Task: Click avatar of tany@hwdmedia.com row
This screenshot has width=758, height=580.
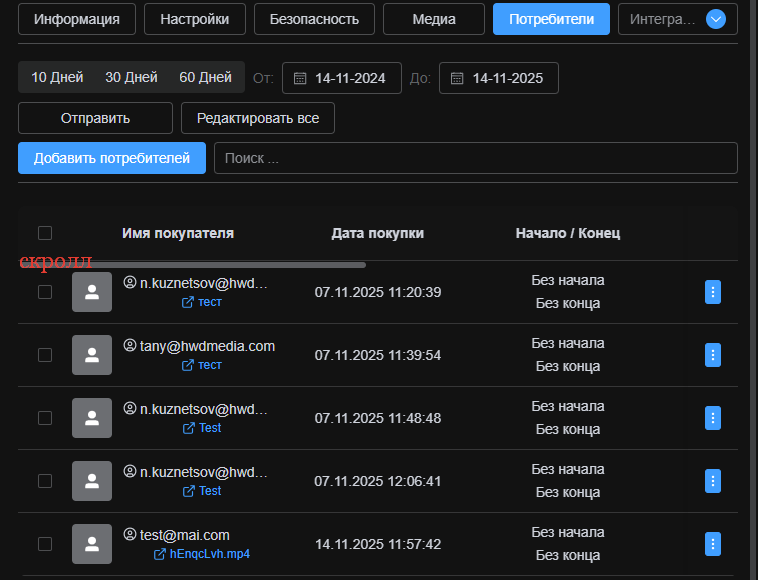Action: (x=92, y=355)
